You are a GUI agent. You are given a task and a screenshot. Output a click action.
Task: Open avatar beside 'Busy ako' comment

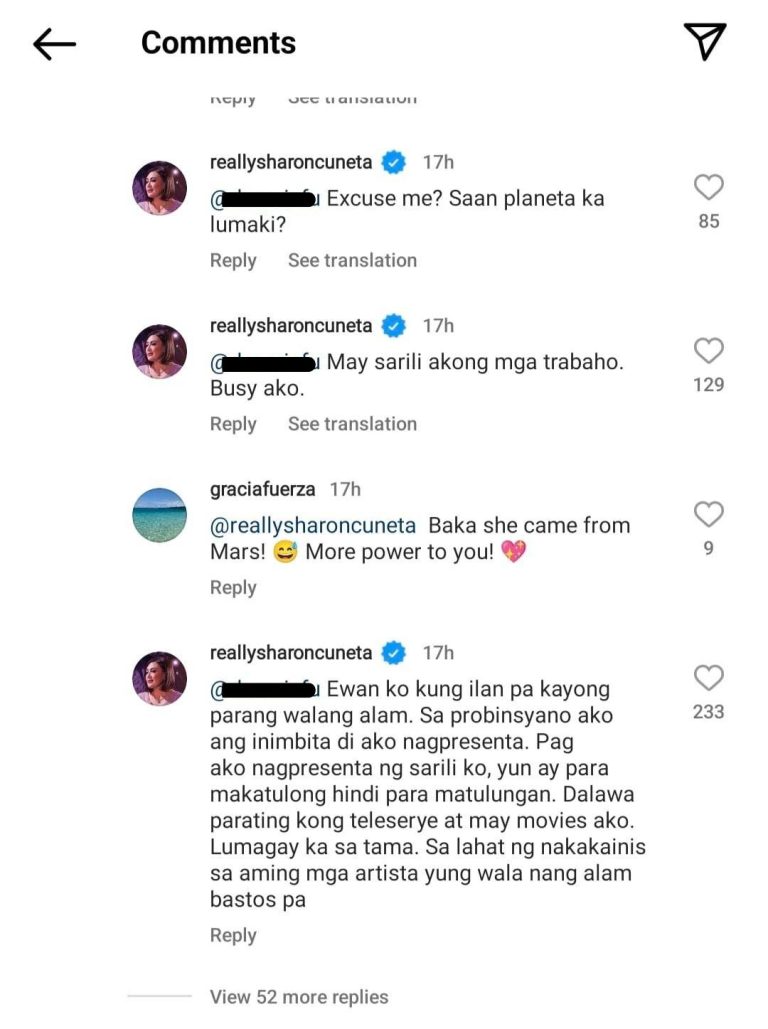coord(160,351)
